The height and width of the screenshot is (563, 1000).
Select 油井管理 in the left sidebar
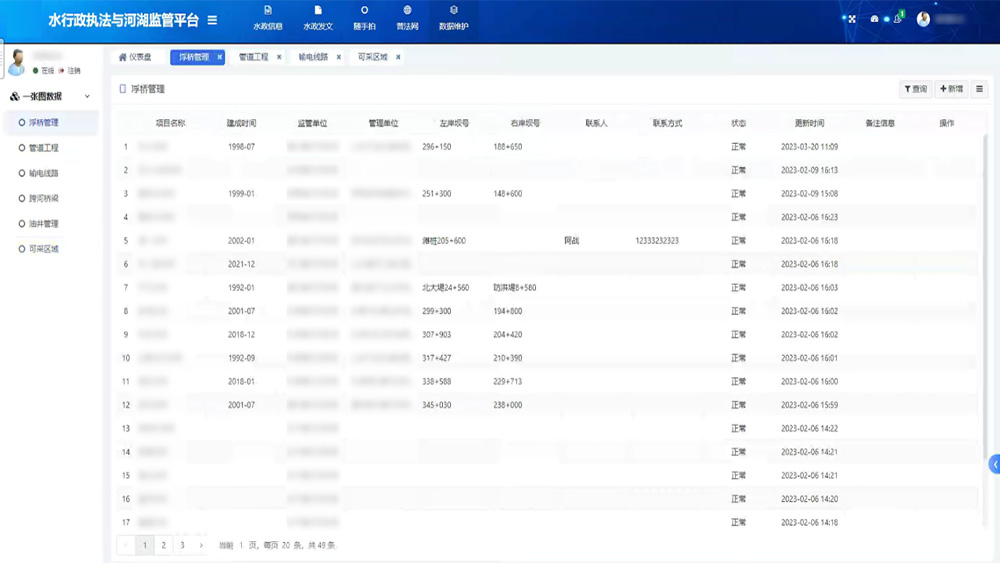(43, 224)
